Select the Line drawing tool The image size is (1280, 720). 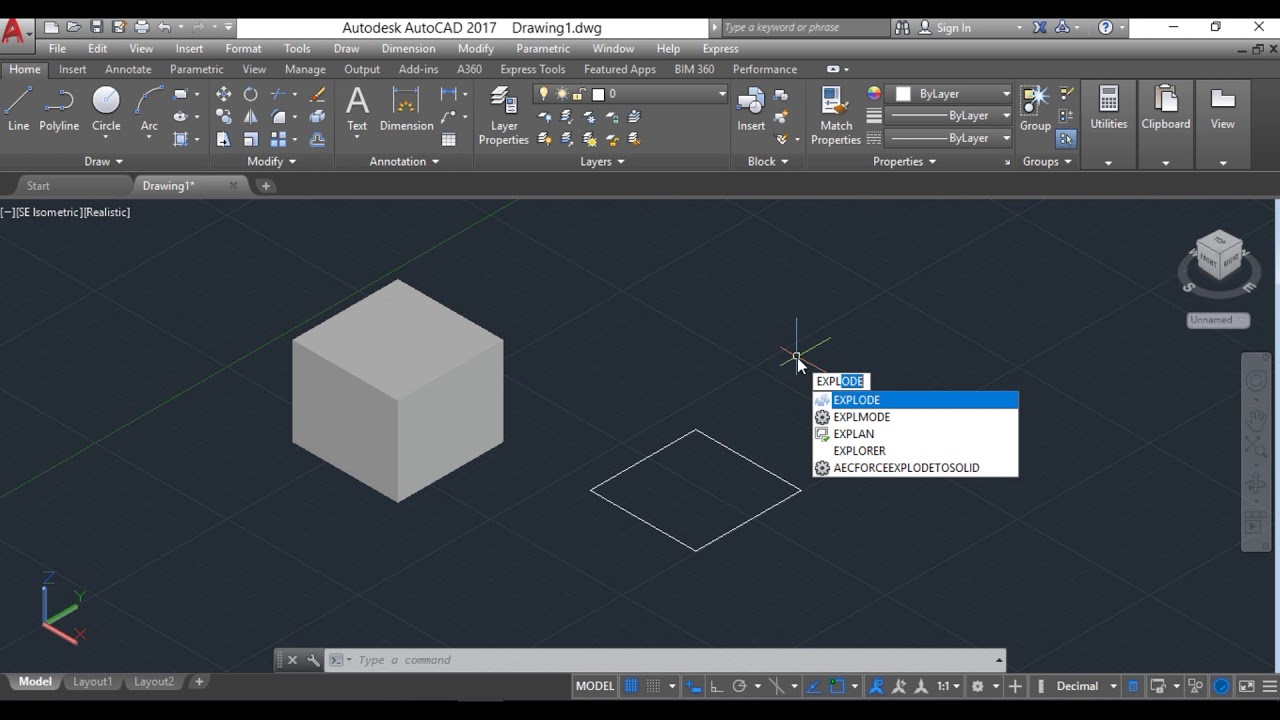[x=18, y=108]
